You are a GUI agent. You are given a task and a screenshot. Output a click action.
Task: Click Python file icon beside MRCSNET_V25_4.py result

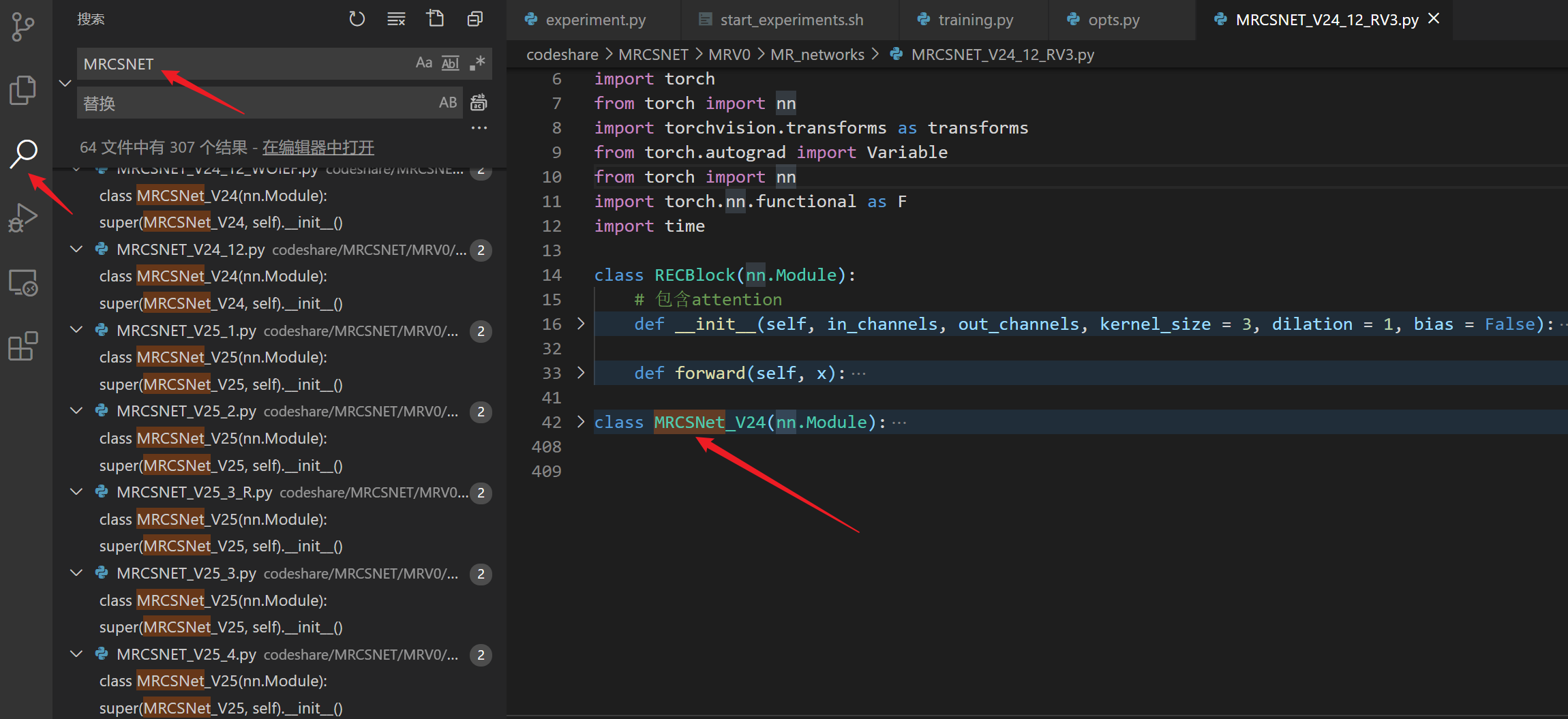[102, 654]
